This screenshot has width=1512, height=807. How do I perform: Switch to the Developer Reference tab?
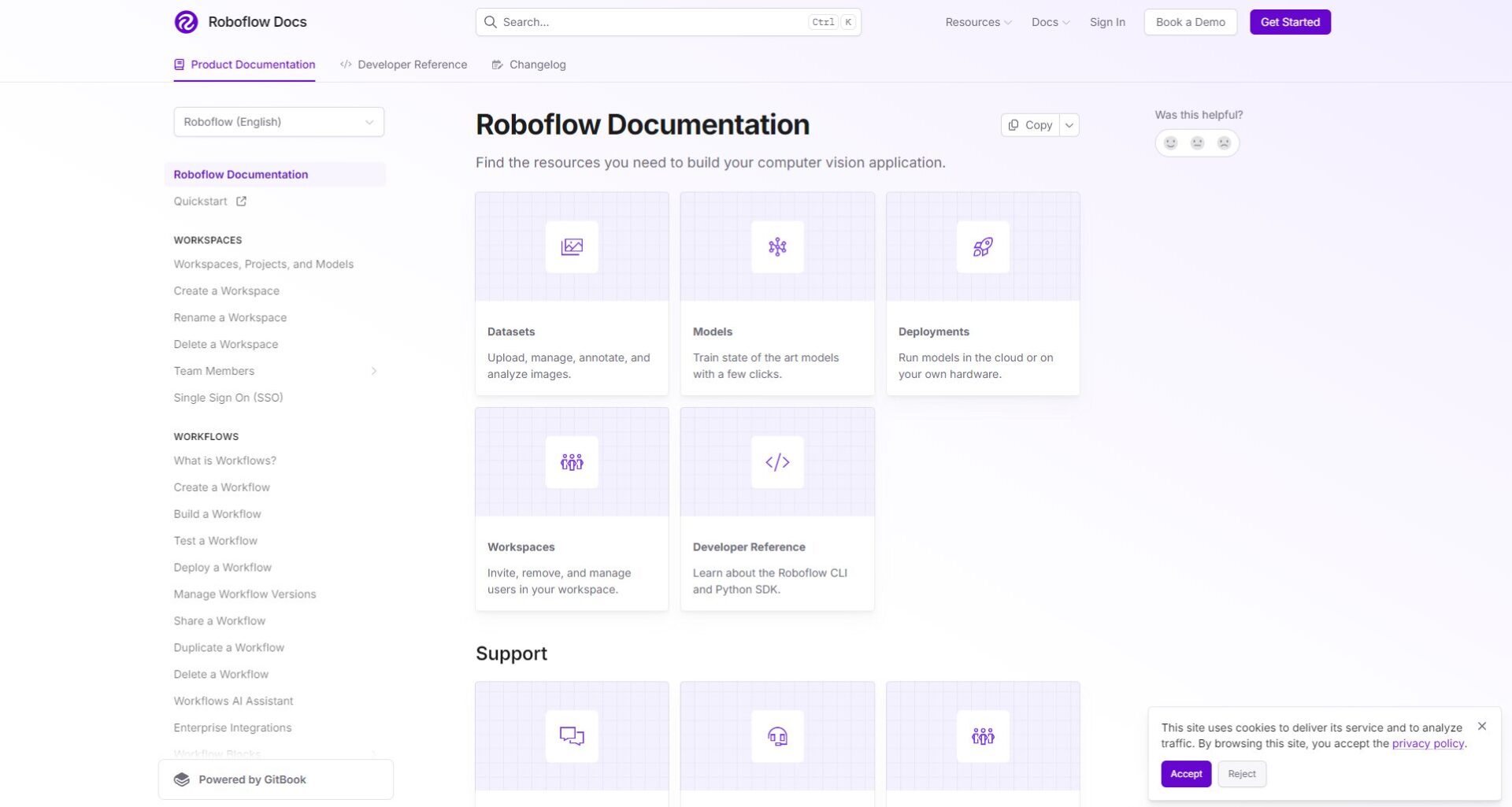pyautogui.click(x=403, y=65)
